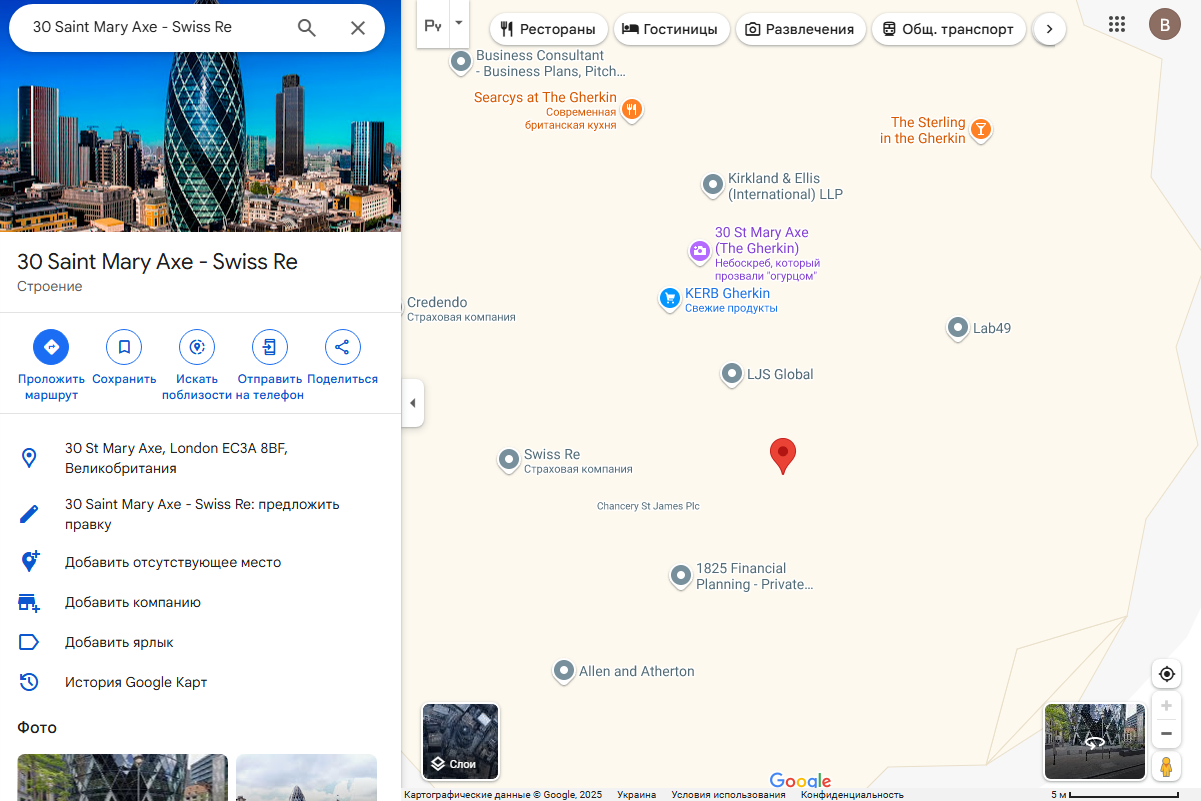Open the first photo under Фото
The image size is (1201, 801).
click(122, 777)
